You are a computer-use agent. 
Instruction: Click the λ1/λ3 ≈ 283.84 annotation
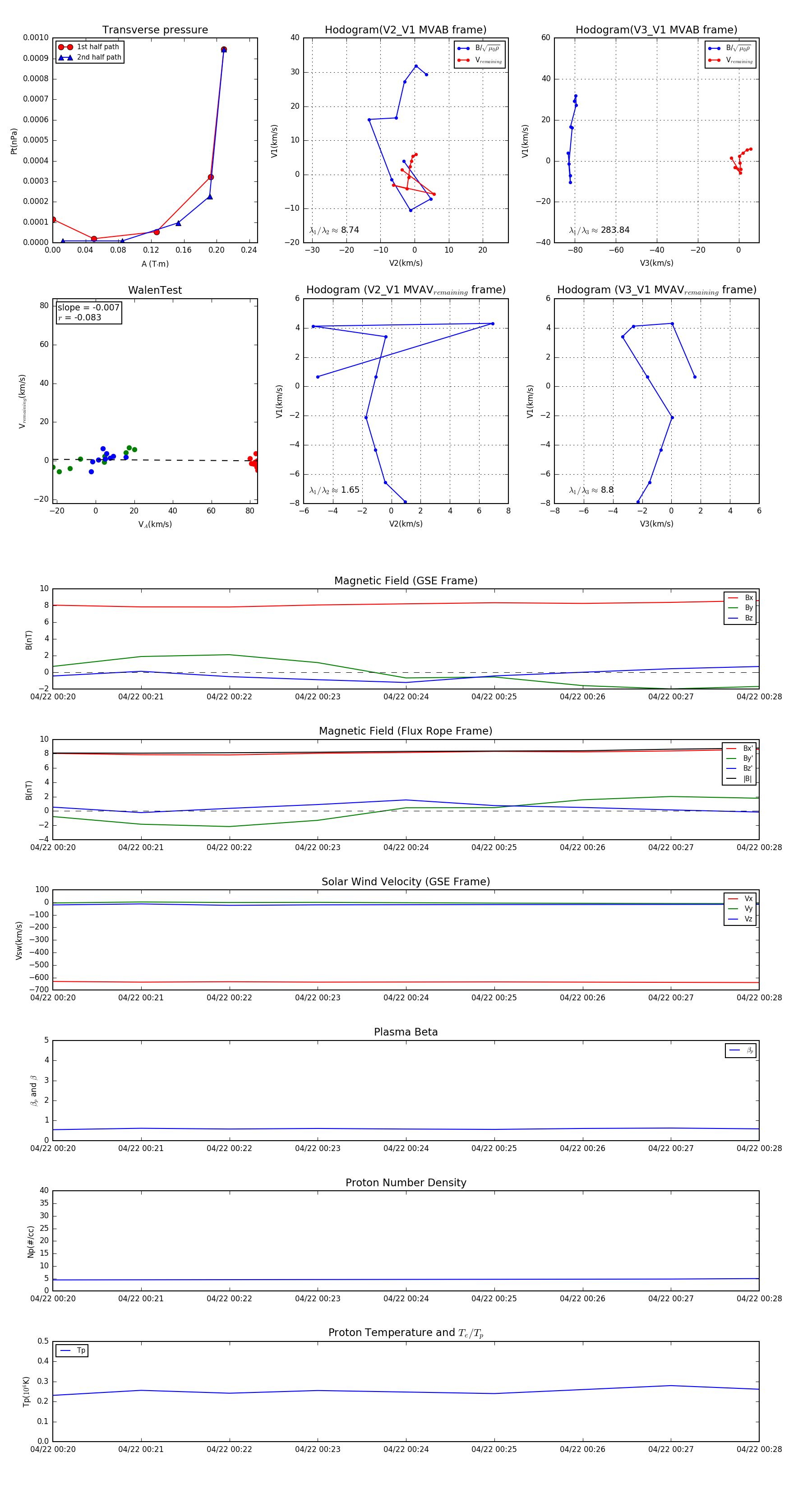point(600,230)
